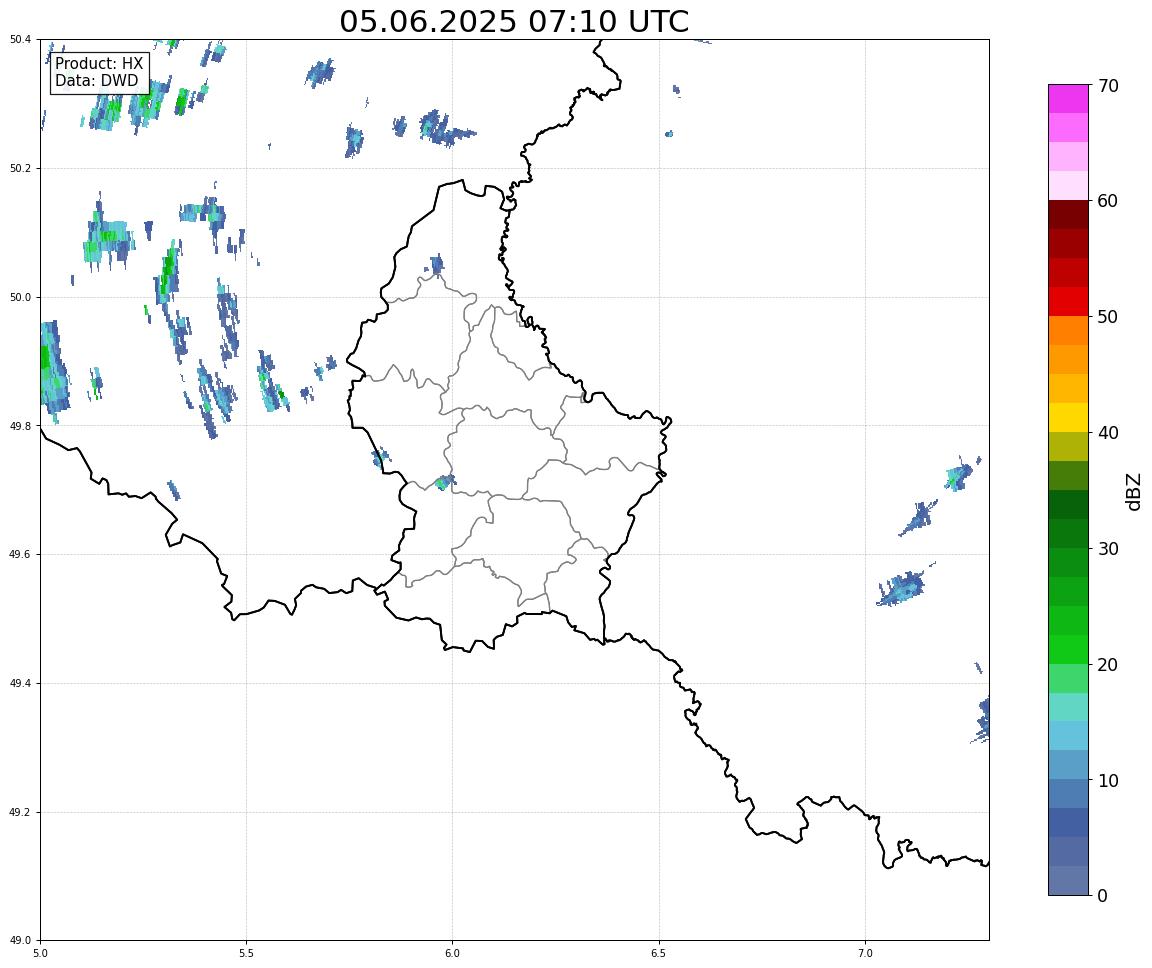Click the colorbar tick label '0'
The image size is (1152, 968).
pos(1103,896)
